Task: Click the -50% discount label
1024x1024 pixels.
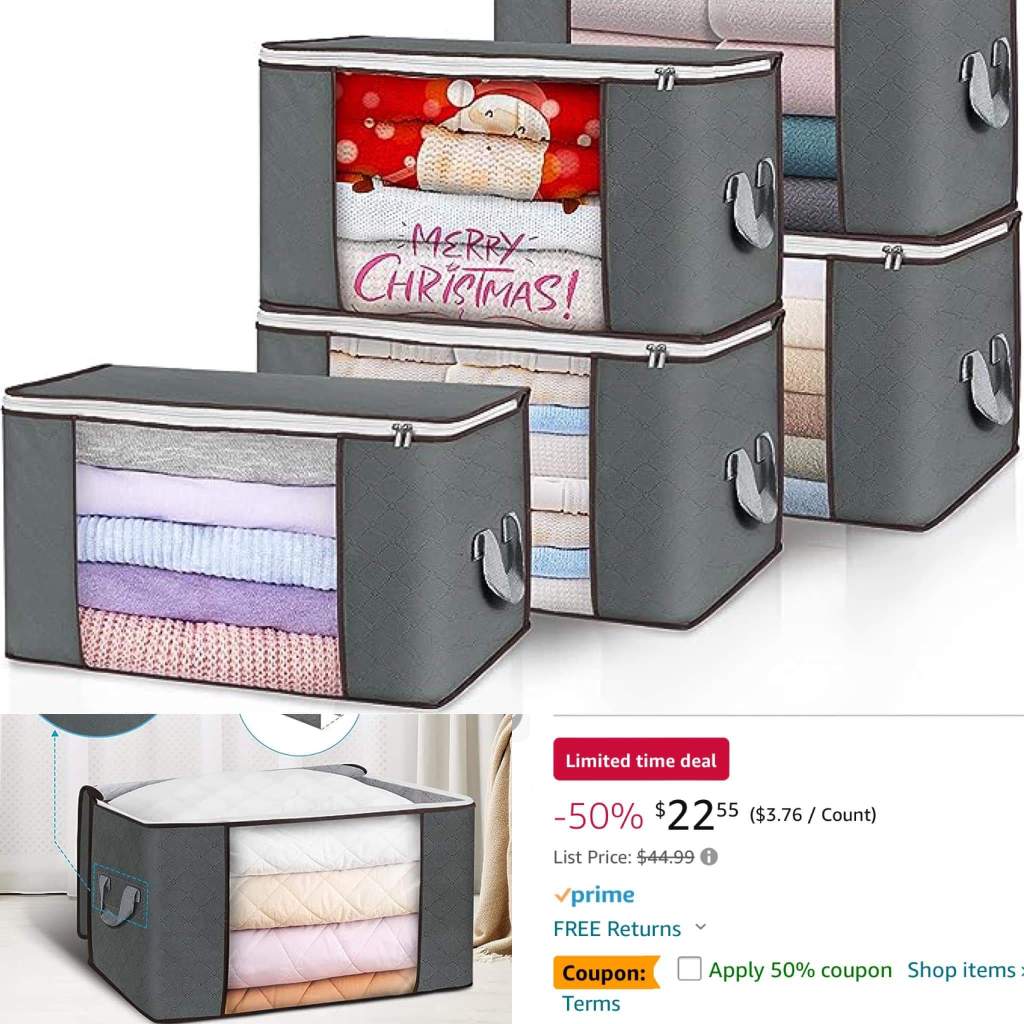Action: tap(598, 816)
